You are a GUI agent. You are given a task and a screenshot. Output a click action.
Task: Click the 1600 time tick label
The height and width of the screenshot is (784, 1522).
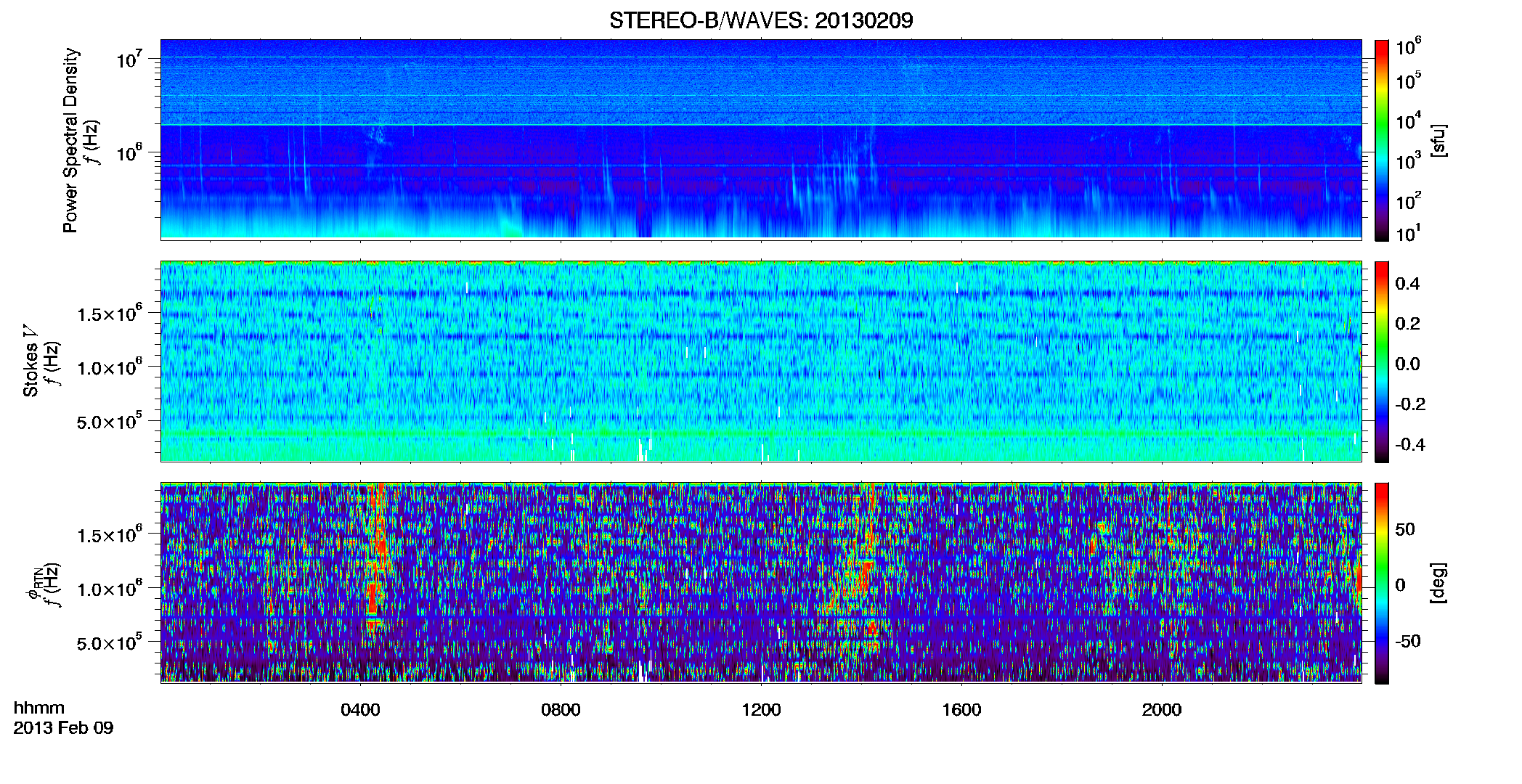click(x=961, y=710)
